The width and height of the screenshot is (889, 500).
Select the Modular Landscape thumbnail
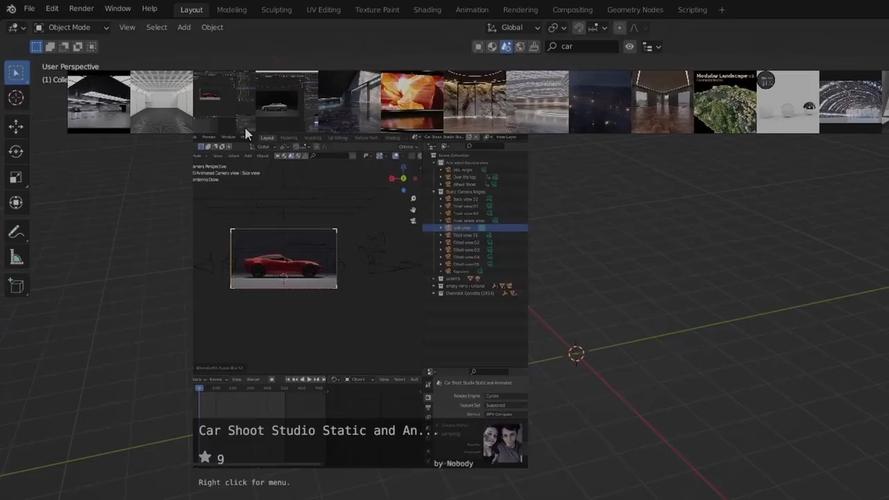pyautogui.click(x=725, y=102)
